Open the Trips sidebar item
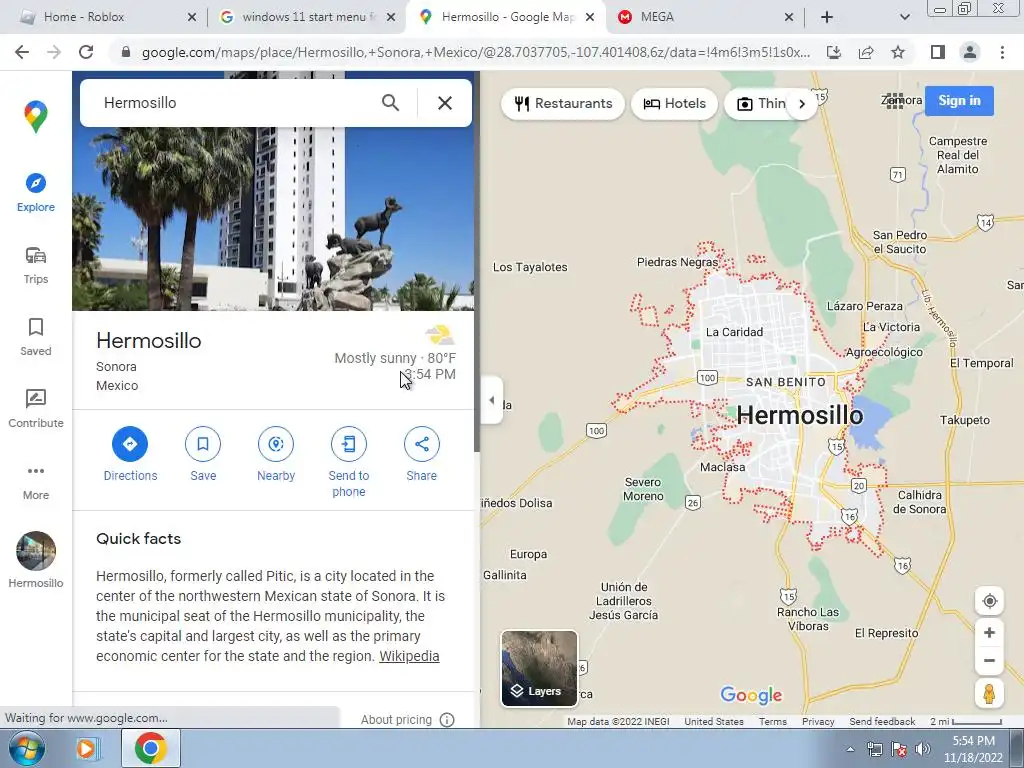The width and height of the screenshot is (1024, 768). (36, 265)
